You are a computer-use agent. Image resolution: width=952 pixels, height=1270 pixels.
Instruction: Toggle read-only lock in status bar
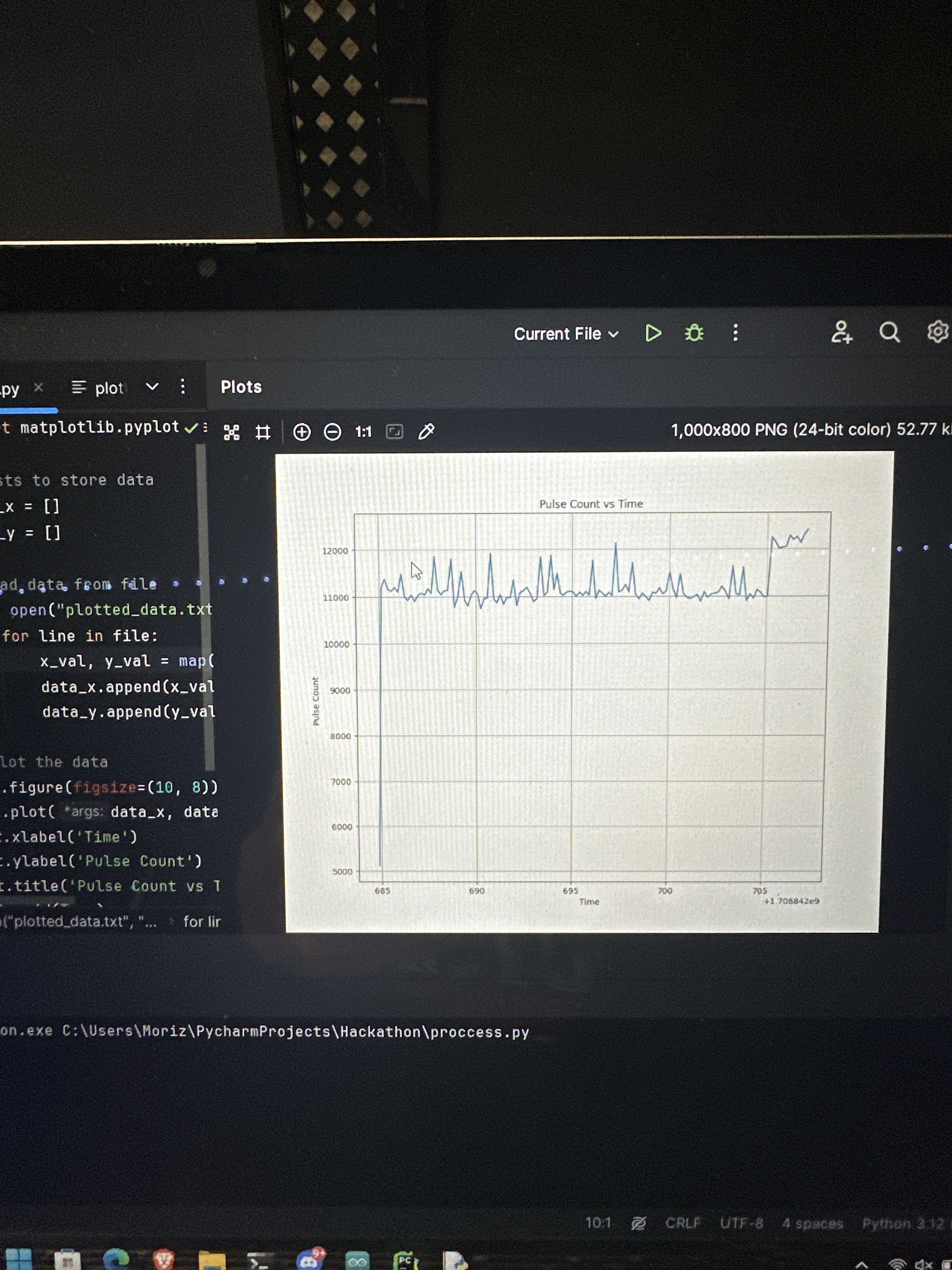pyautogui.click(x=638, y=1223)
